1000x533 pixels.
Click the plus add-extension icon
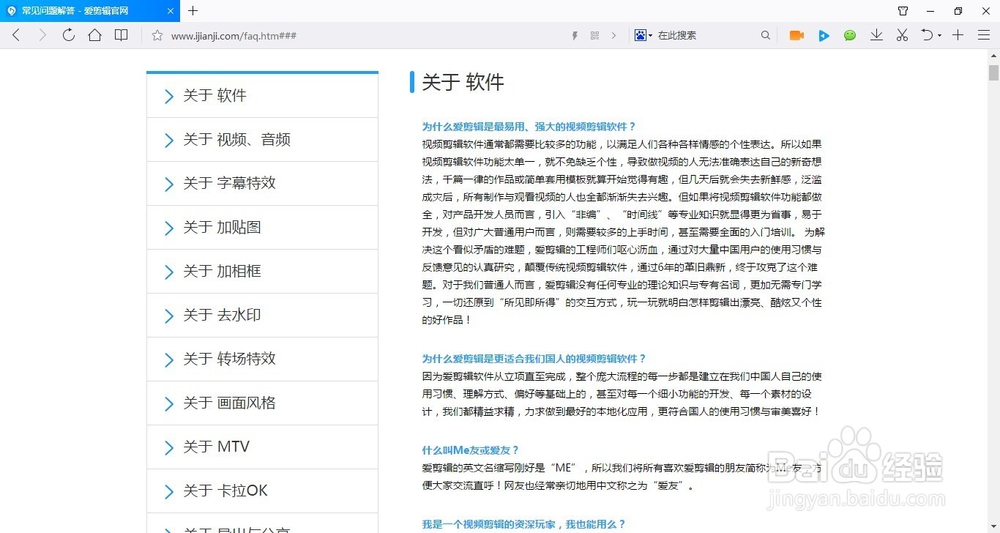tap(957, 35)
